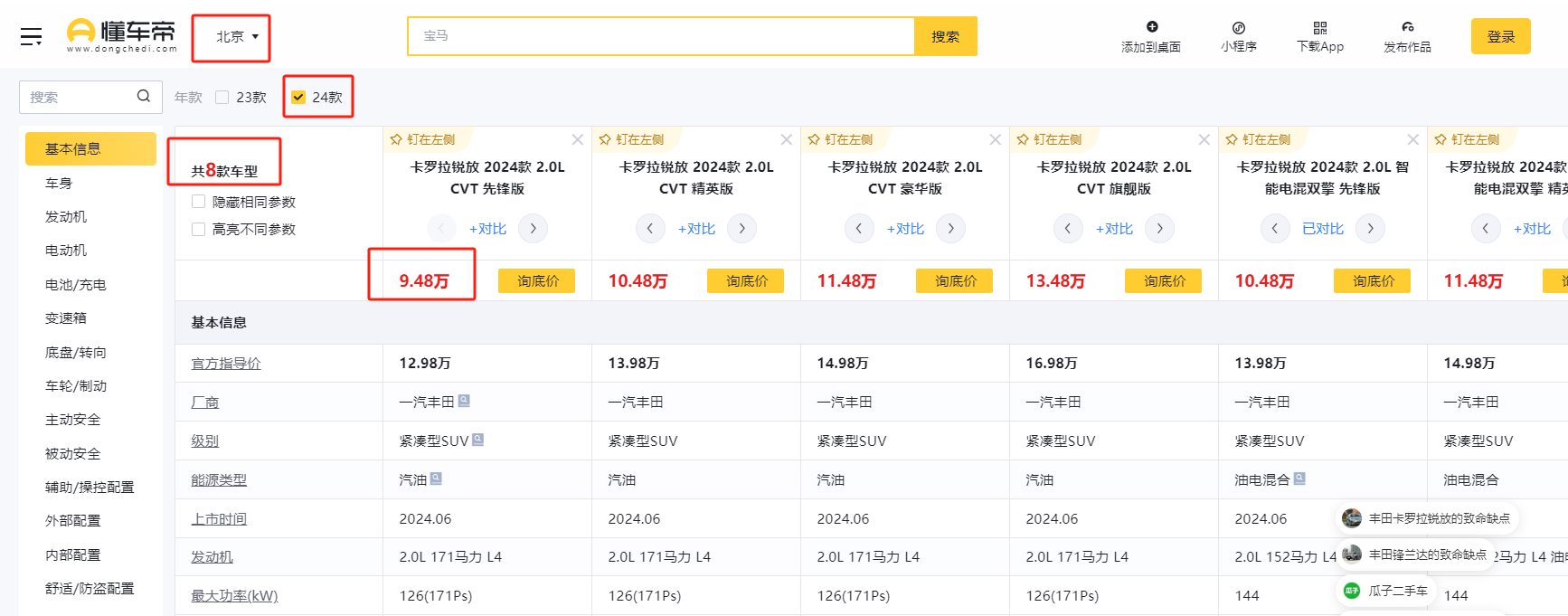Screen dimensions: 1568x616
Task: Click info icon next to 一汽丰田
Action: 464,401
